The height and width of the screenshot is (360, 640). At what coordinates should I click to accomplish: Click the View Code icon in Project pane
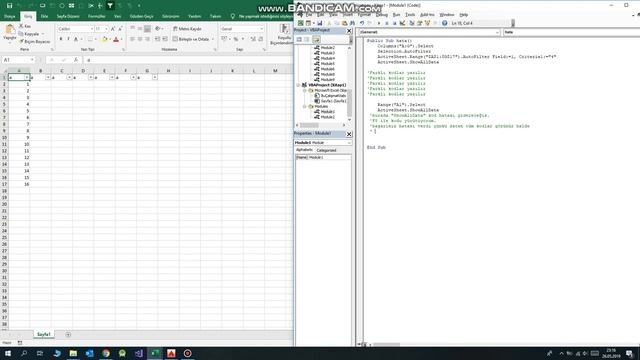tap(299, 40)
